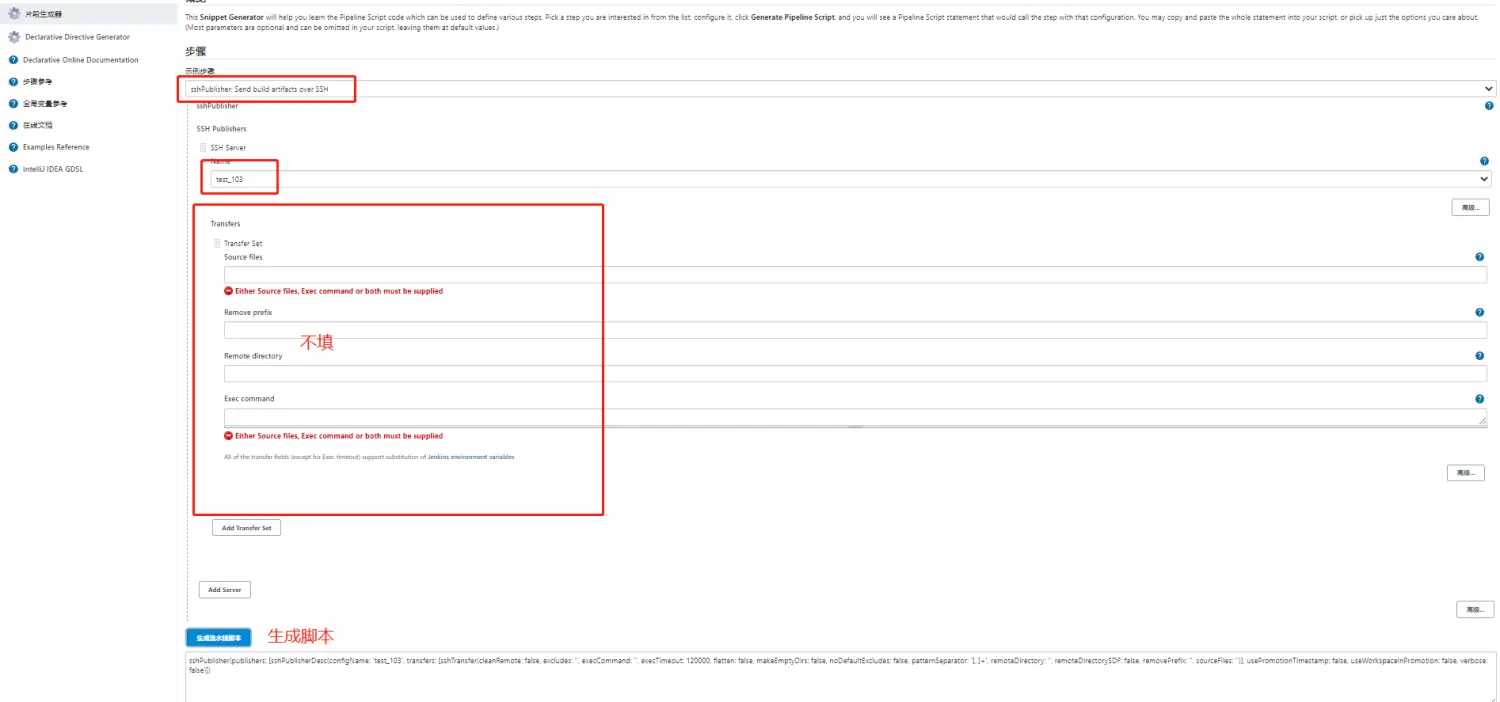Expand the sshPublisher sample step dropdown
The height and width of the screenshot is (702, 1500).
pos(840,89)
